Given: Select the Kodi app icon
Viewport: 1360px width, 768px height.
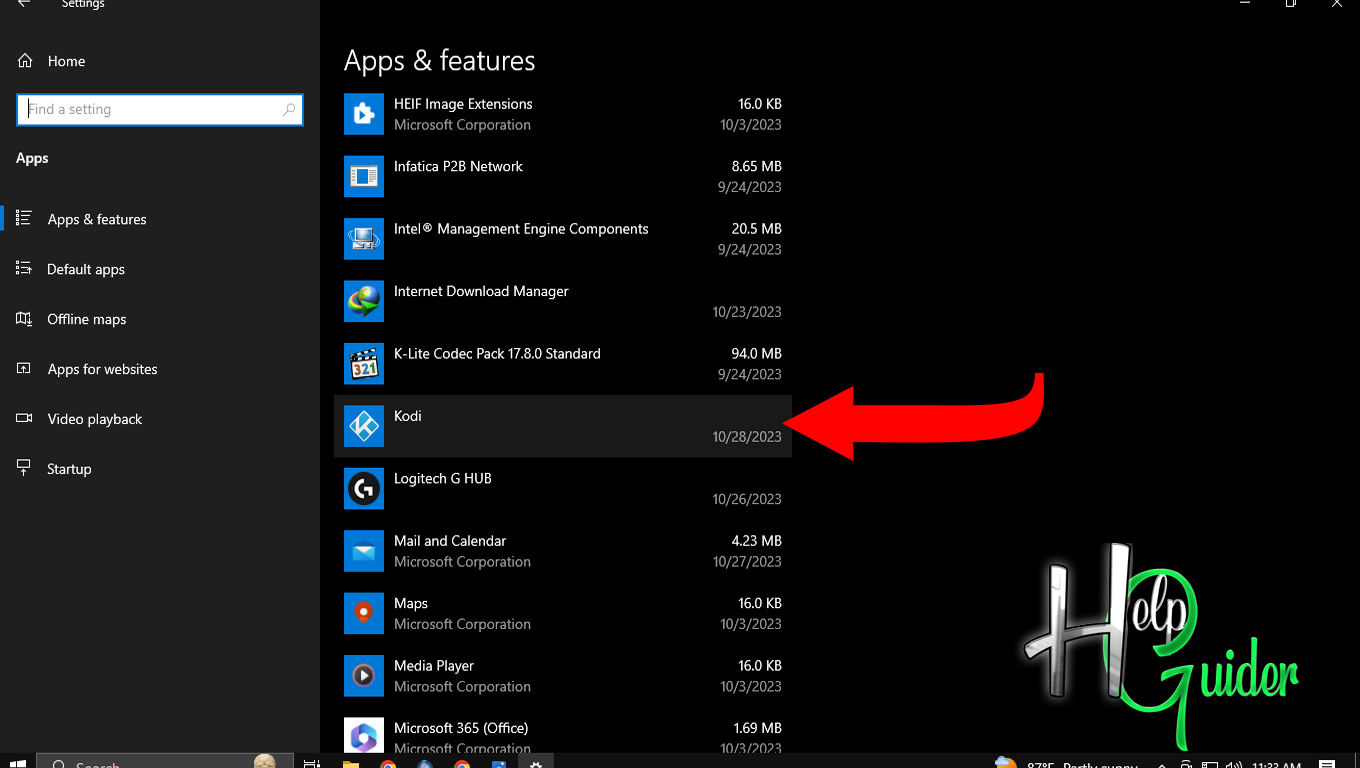Looking at the screenshot, I should [x=364, y=426].
